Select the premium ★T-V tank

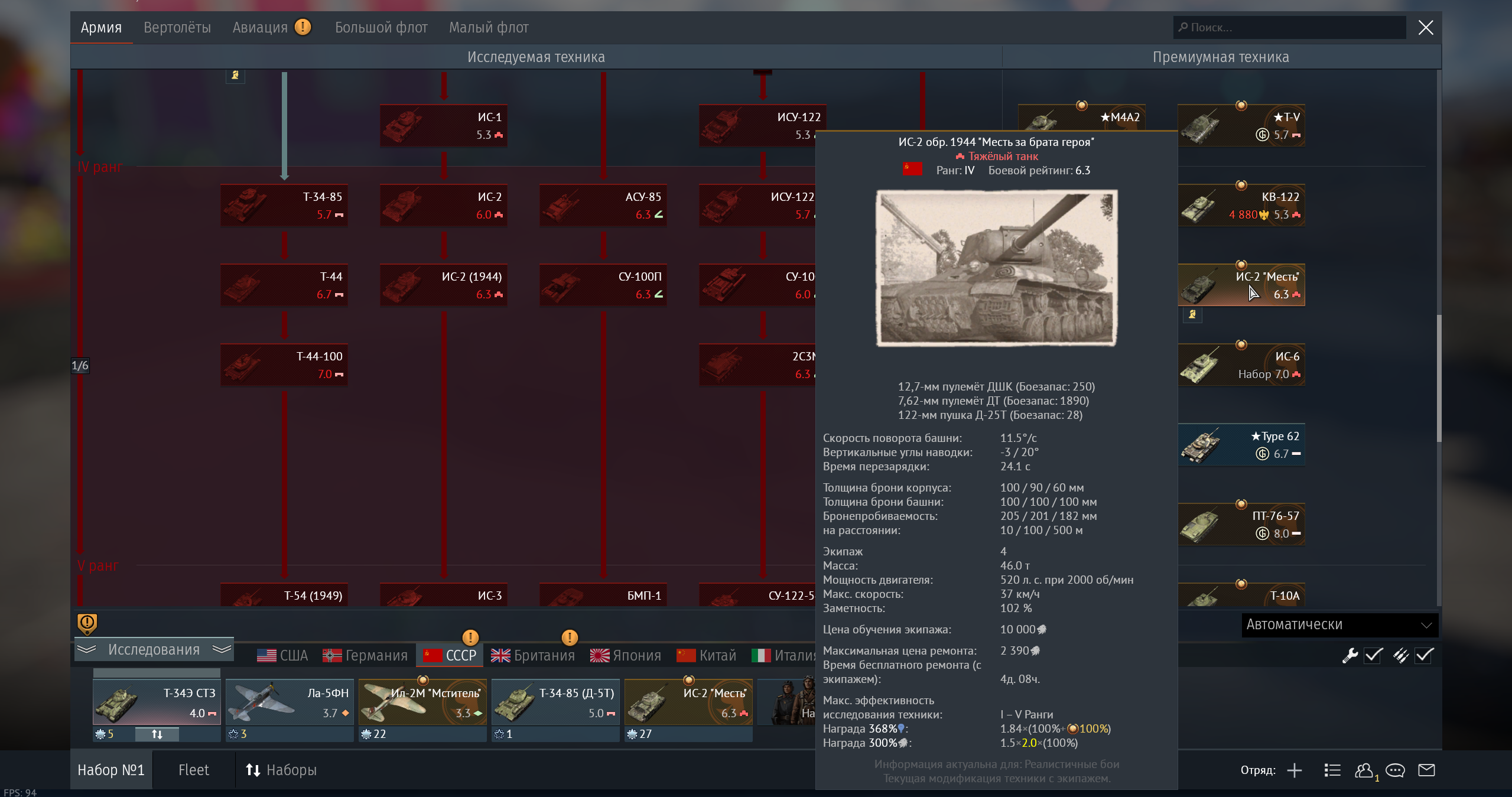click(x=1241, y=126)
